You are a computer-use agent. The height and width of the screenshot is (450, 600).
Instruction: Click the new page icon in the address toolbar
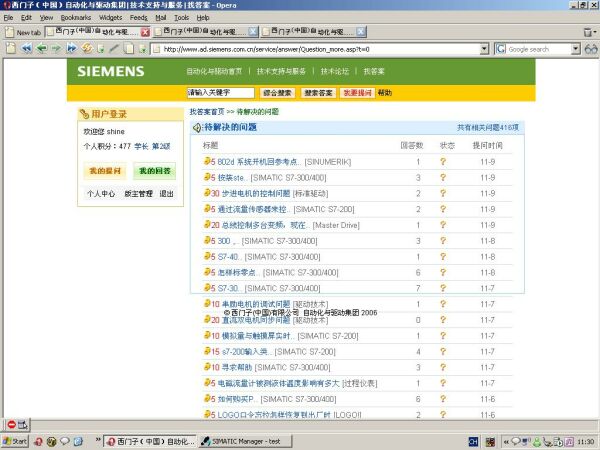coord(11,49)
